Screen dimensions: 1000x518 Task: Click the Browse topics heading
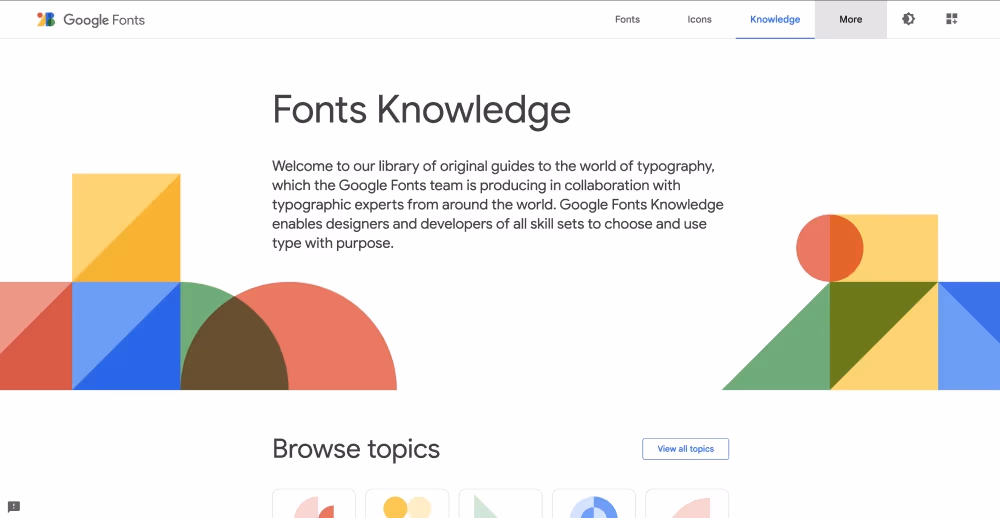coord(356,449)
